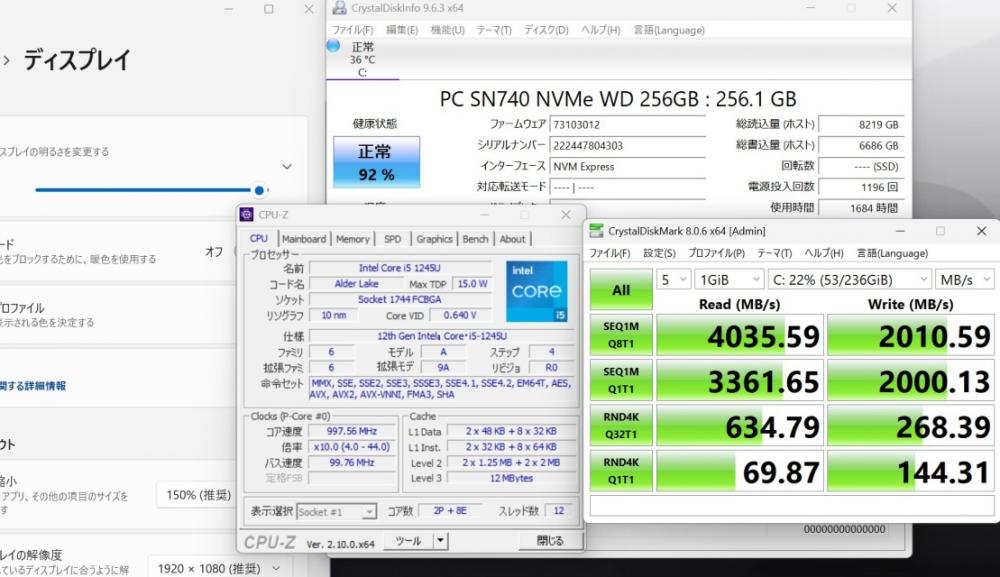Switch to the SPD tab in CPU-Z
The image size is (1000, 577).
coord(392,239)
